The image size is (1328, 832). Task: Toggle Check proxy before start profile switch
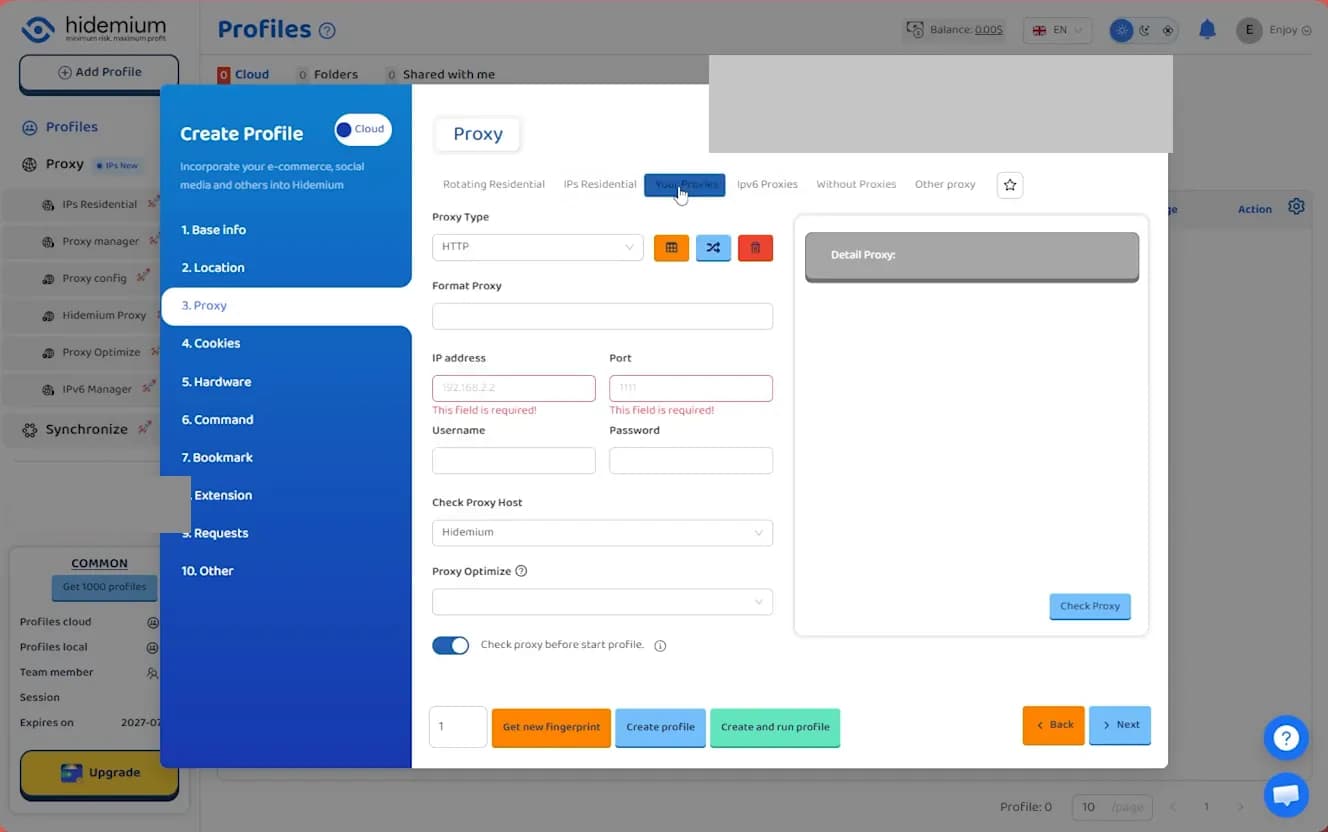[x=451, y=645]
